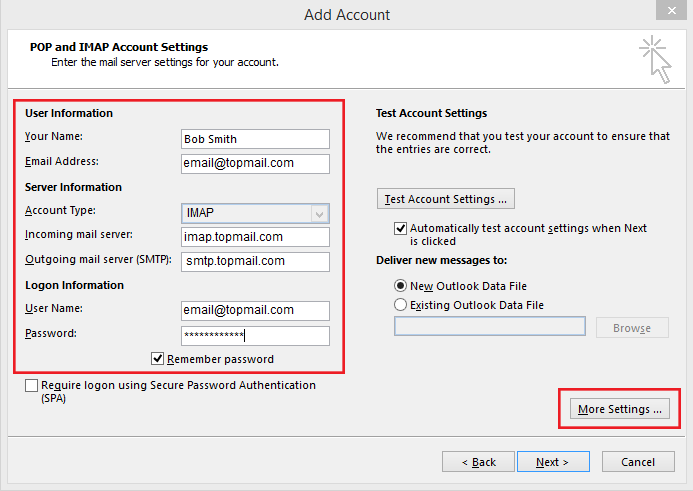The image size is (693, 491).
Task: Click into the Password field
Action: [x=255, y=335]
